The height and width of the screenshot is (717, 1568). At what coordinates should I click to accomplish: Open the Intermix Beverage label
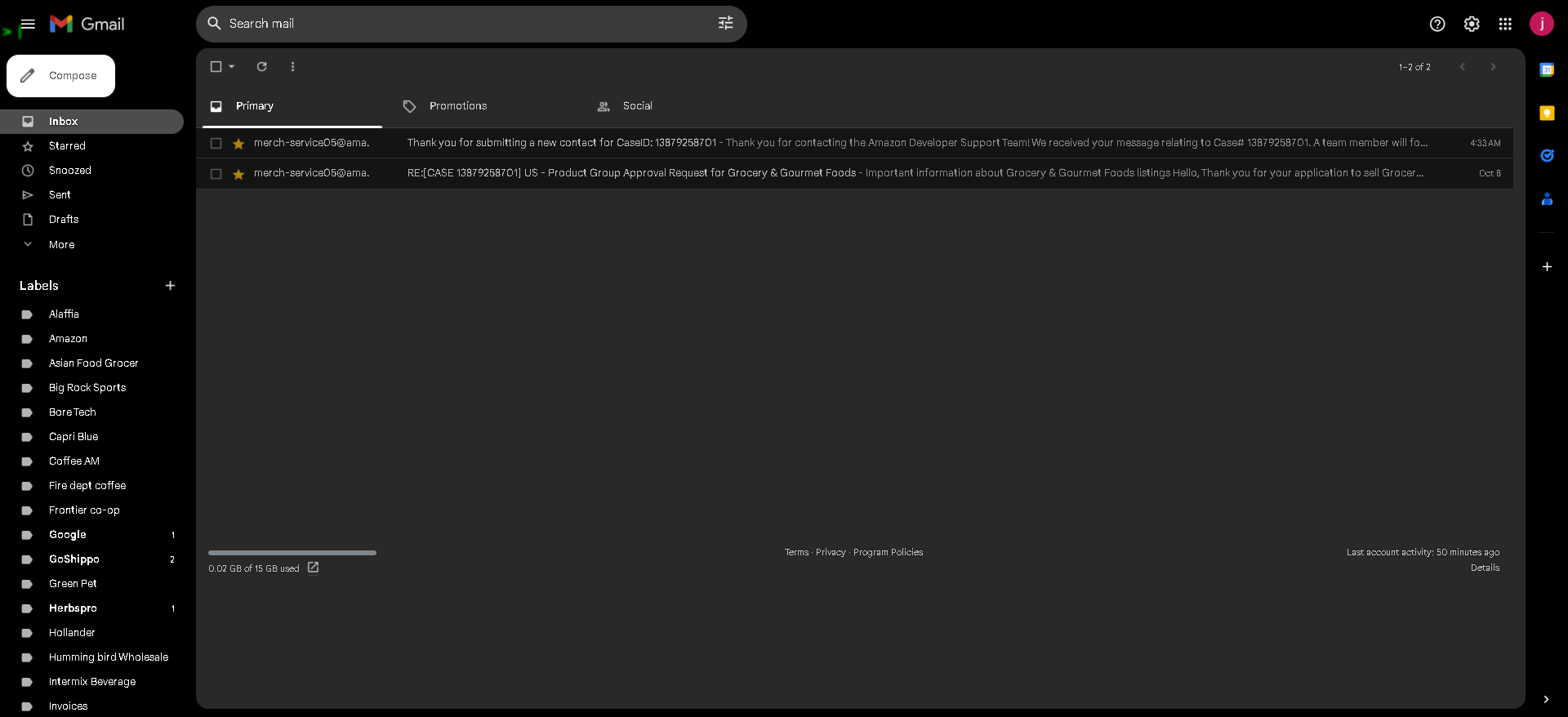pos(91,682)
